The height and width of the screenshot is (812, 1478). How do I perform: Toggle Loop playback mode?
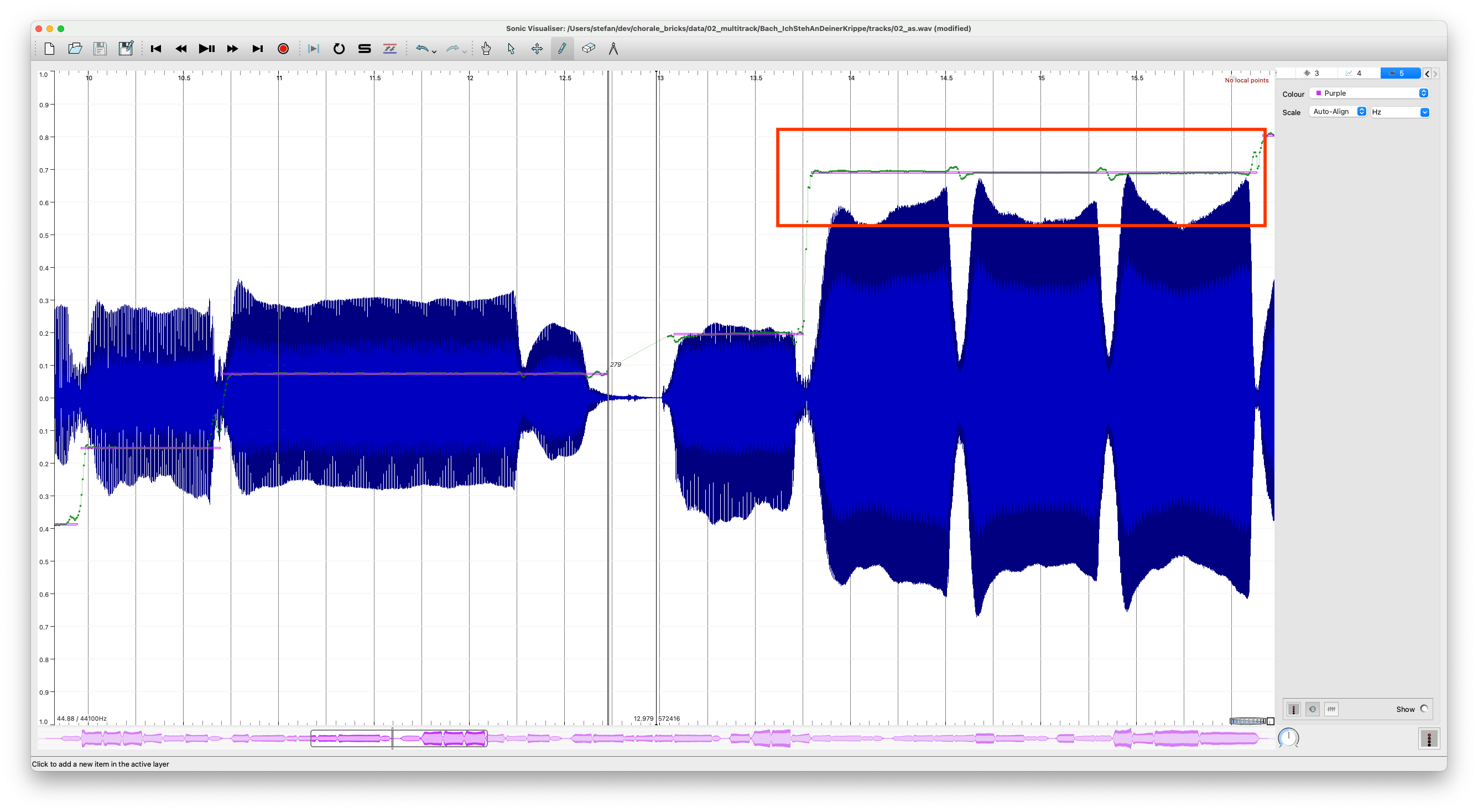point(339,49)
